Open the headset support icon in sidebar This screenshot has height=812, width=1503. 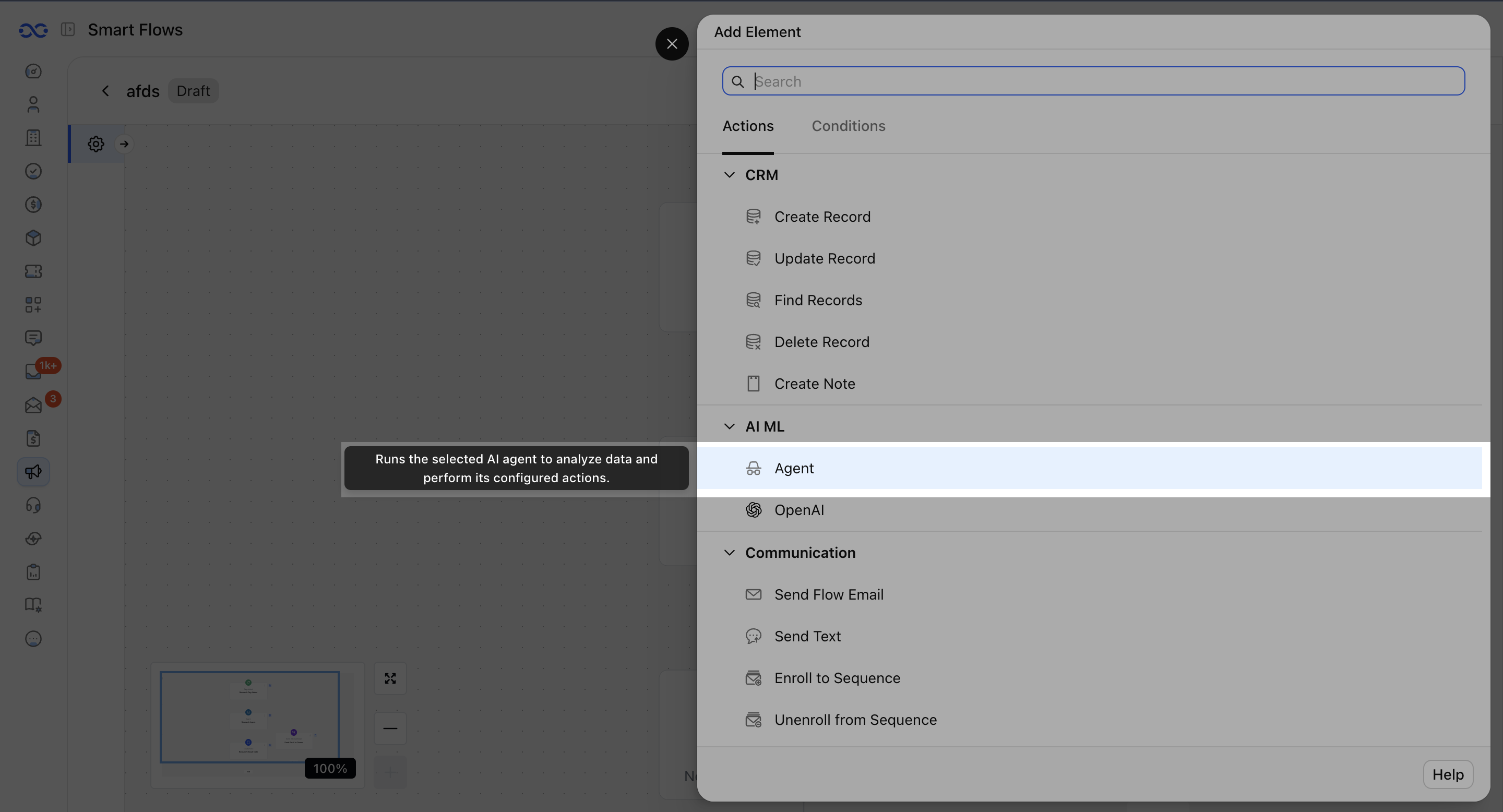[x=33, y=505]
